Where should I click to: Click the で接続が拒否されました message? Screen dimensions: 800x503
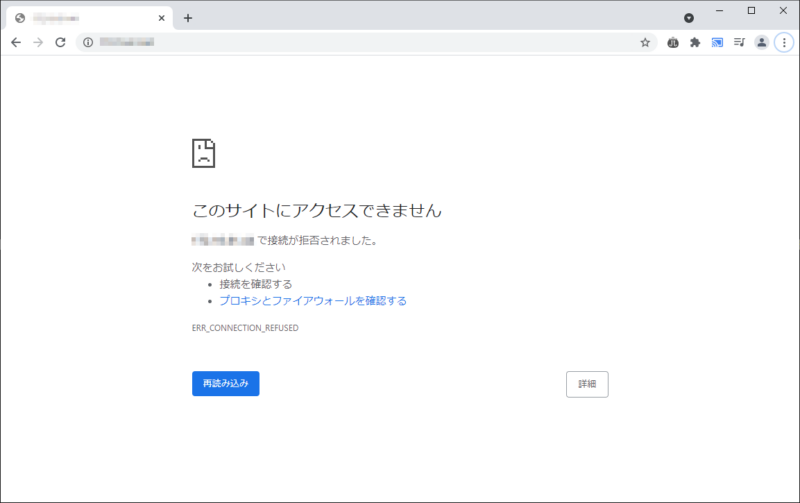click(x=317, y=240)
